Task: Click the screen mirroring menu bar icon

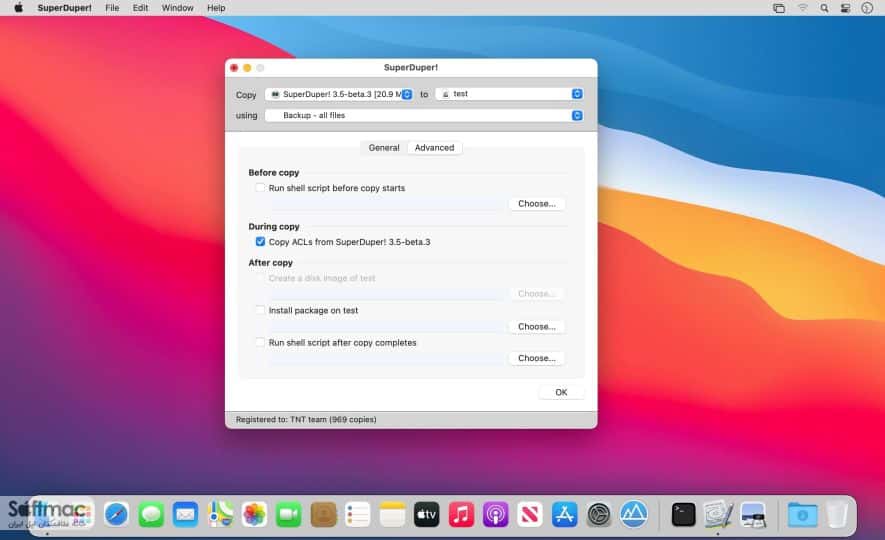Action: pyautogui.click(x=779, y=8)
